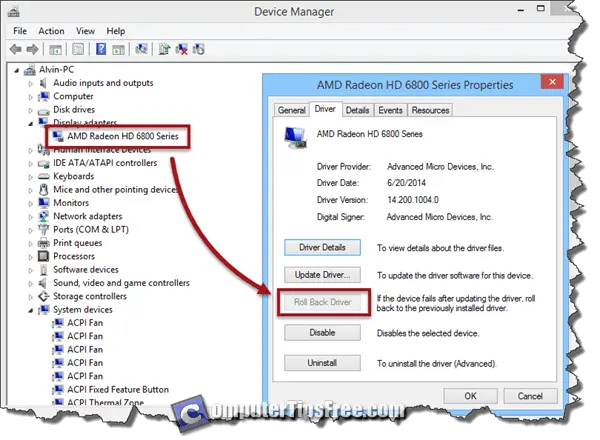Select the Sound, video and game controllers icon
Viewport: 600px width, 440px height.
43,283
